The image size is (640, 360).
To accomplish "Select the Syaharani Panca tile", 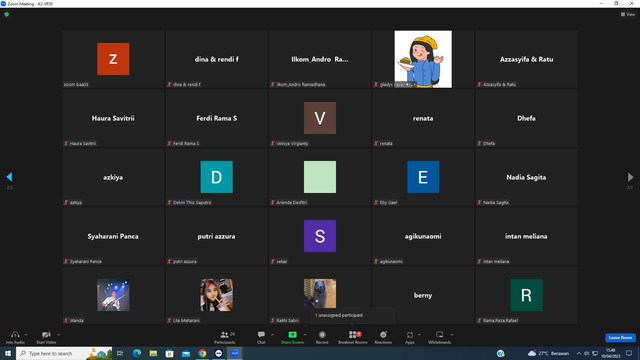I will (113, 236).
